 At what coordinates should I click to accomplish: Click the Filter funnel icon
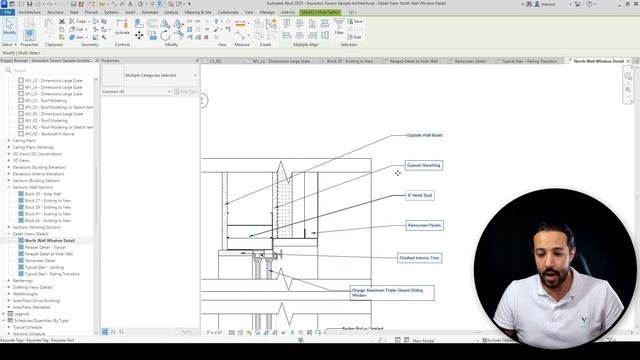339,24
